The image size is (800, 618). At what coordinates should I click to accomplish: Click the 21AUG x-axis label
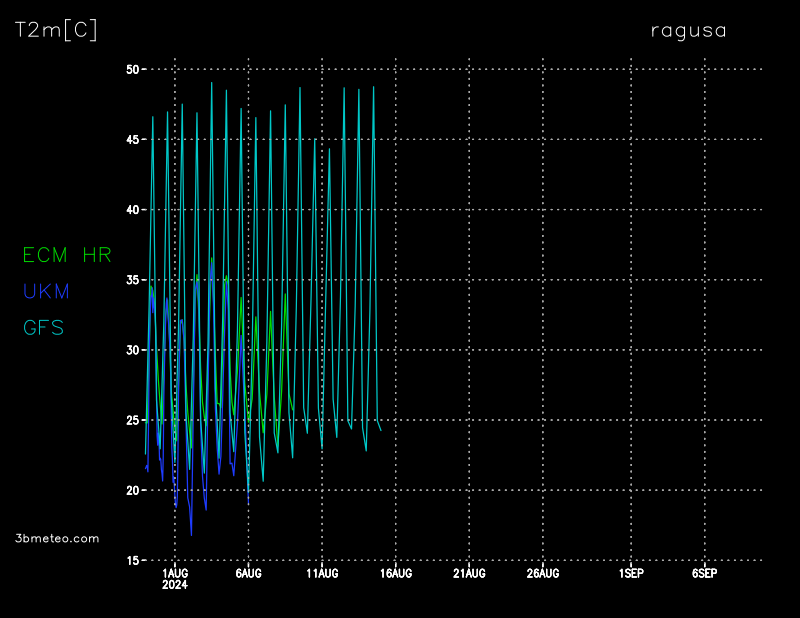[469, 573]
